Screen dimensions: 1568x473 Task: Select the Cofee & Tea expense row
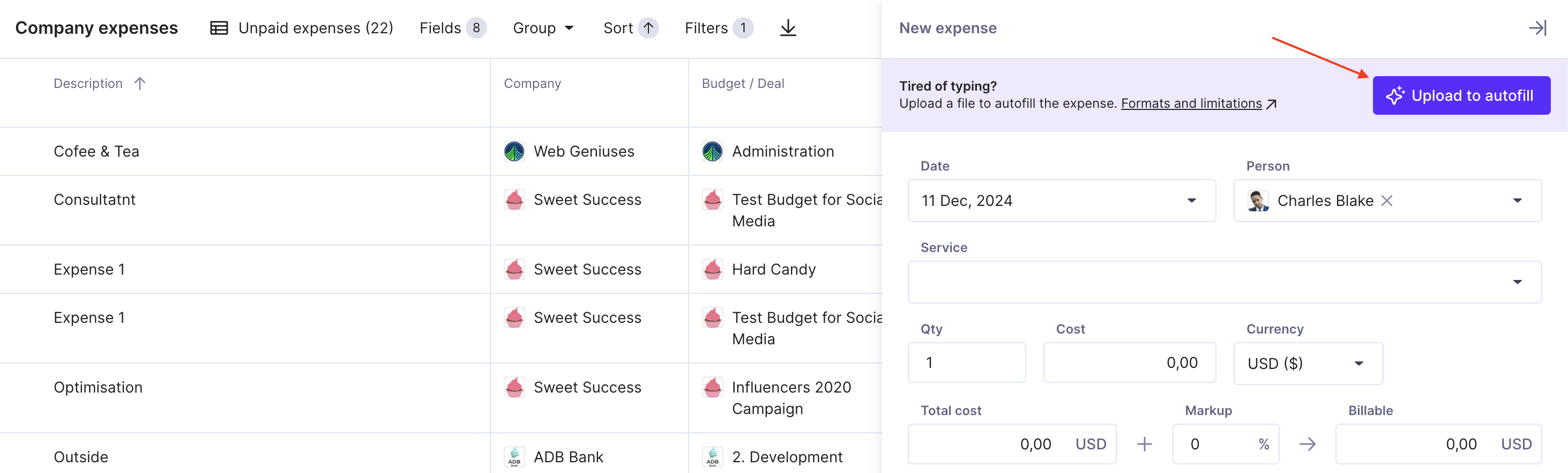point(440,152)
